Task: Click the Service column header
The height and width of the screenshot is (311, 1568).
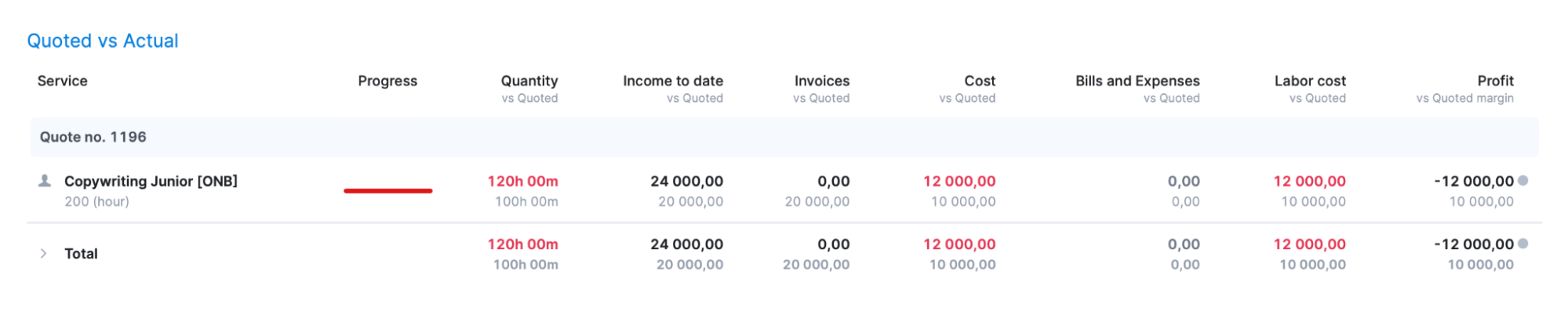Action: (63, 81)
